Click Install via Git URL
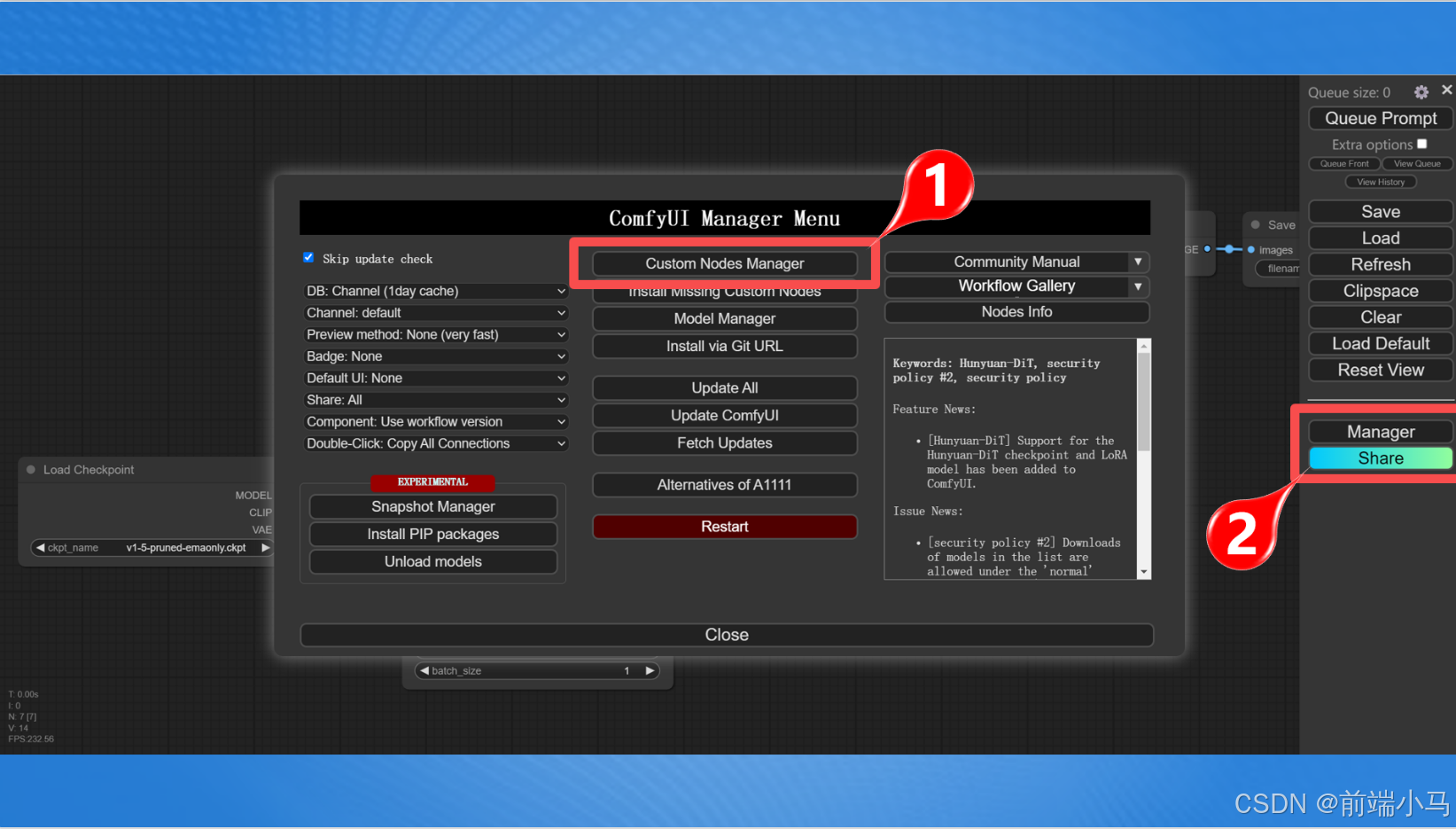Image resolution: width=1456 pixels, height=829 pixels. (724, 346)
